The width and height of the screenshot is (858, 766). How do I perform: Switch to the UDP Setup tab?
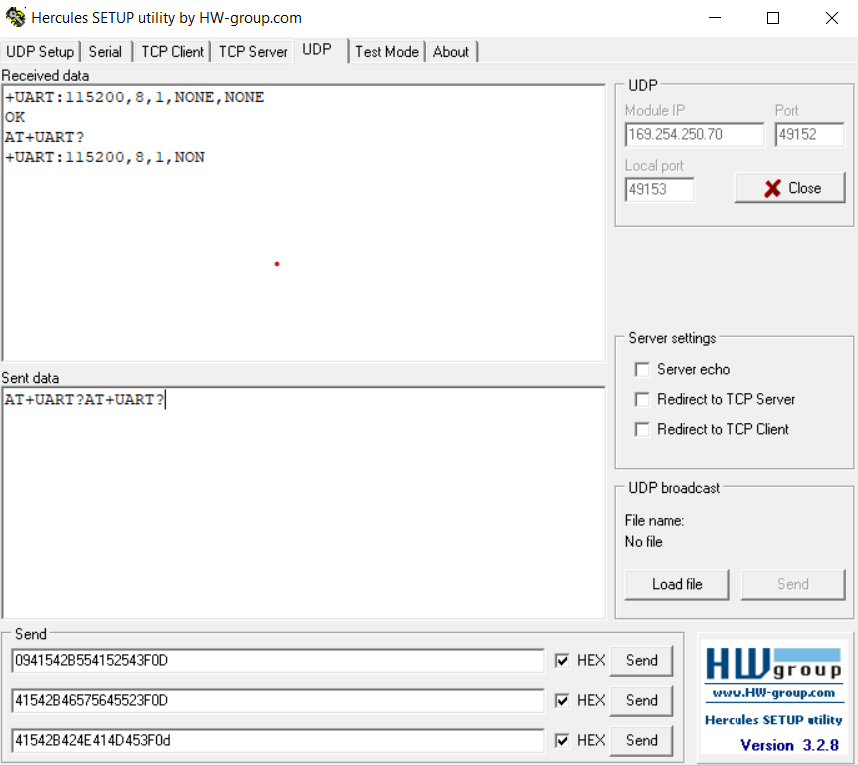(40, 51)
